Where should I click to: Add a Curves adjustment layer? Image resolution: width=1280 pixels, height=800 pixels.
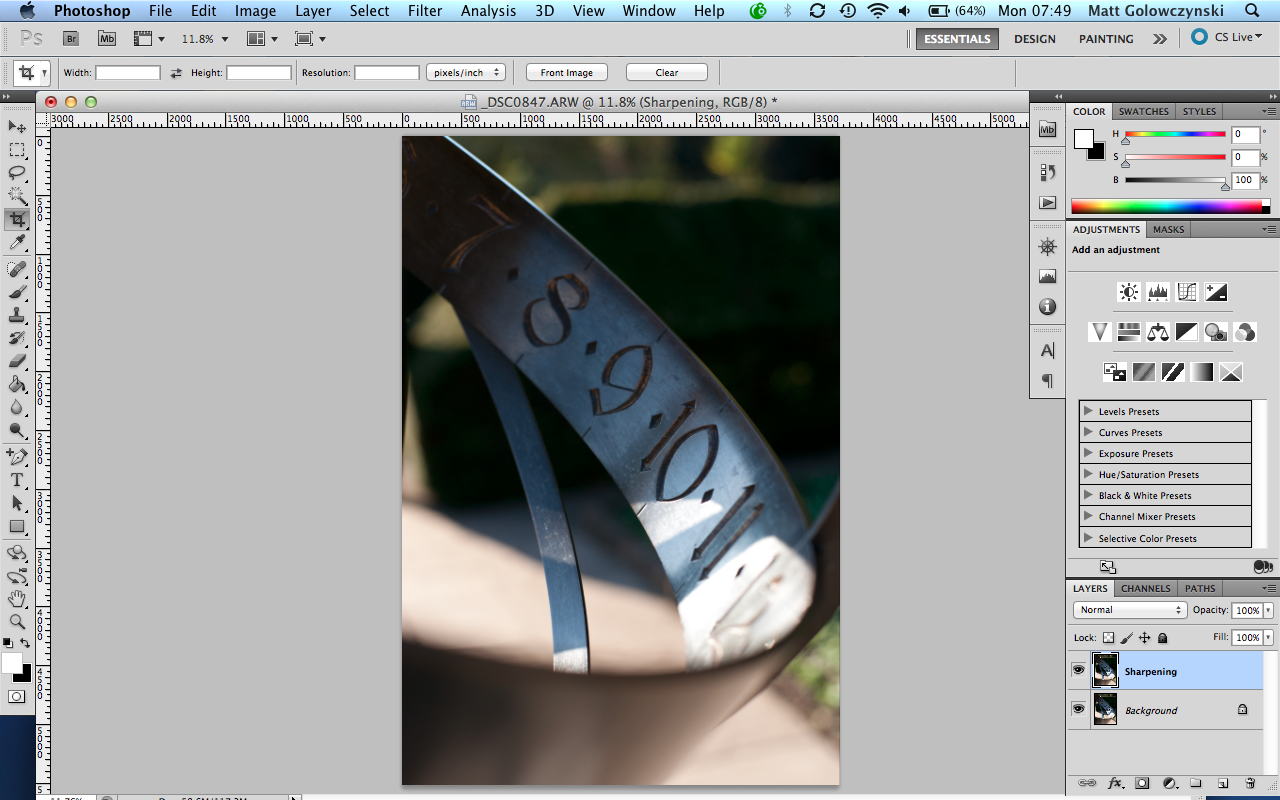coord(1186,291)
